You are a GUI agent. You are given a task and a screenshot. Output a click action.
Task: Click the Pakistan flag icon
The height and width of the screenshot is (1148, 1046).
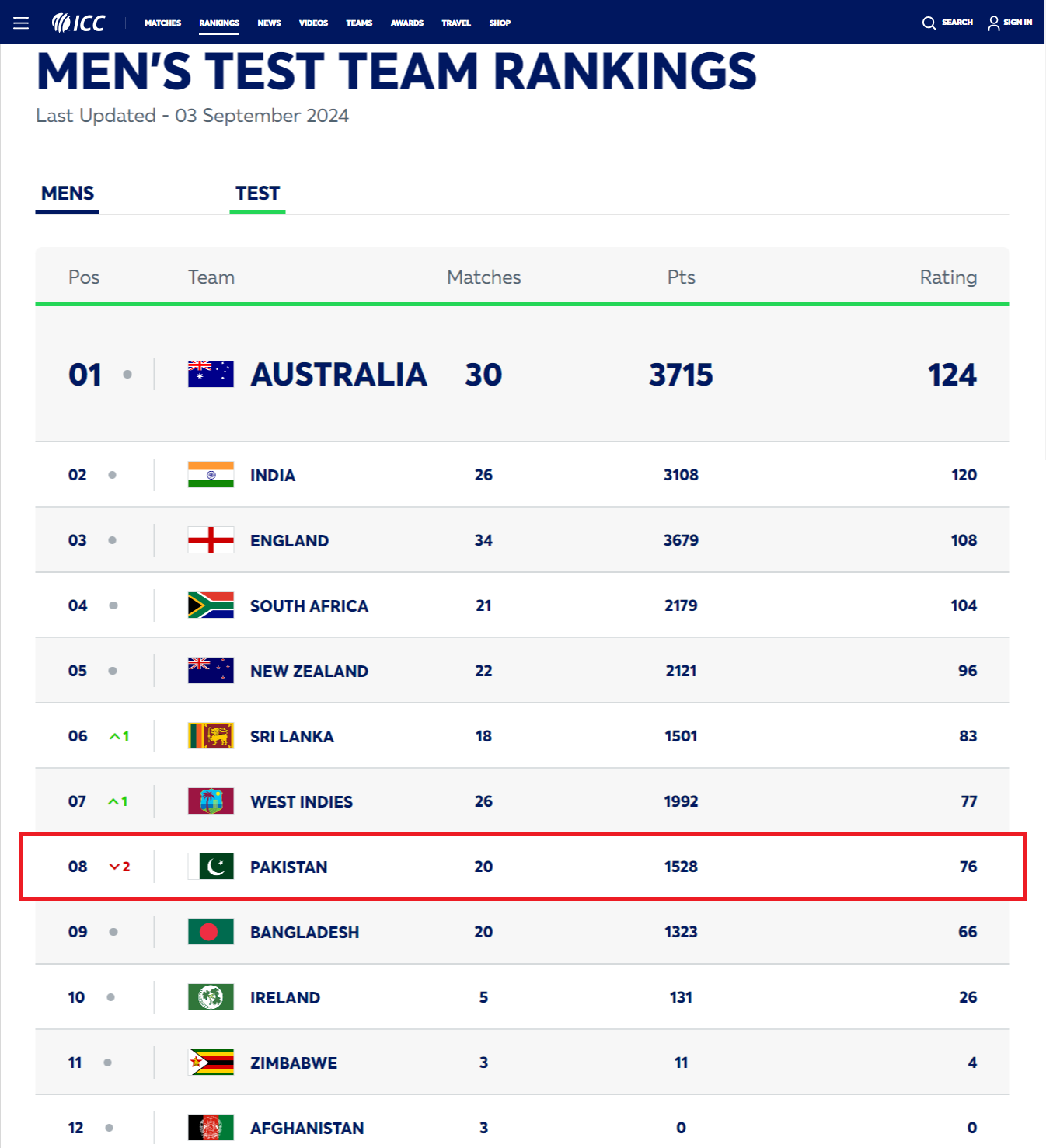[211, 867]
